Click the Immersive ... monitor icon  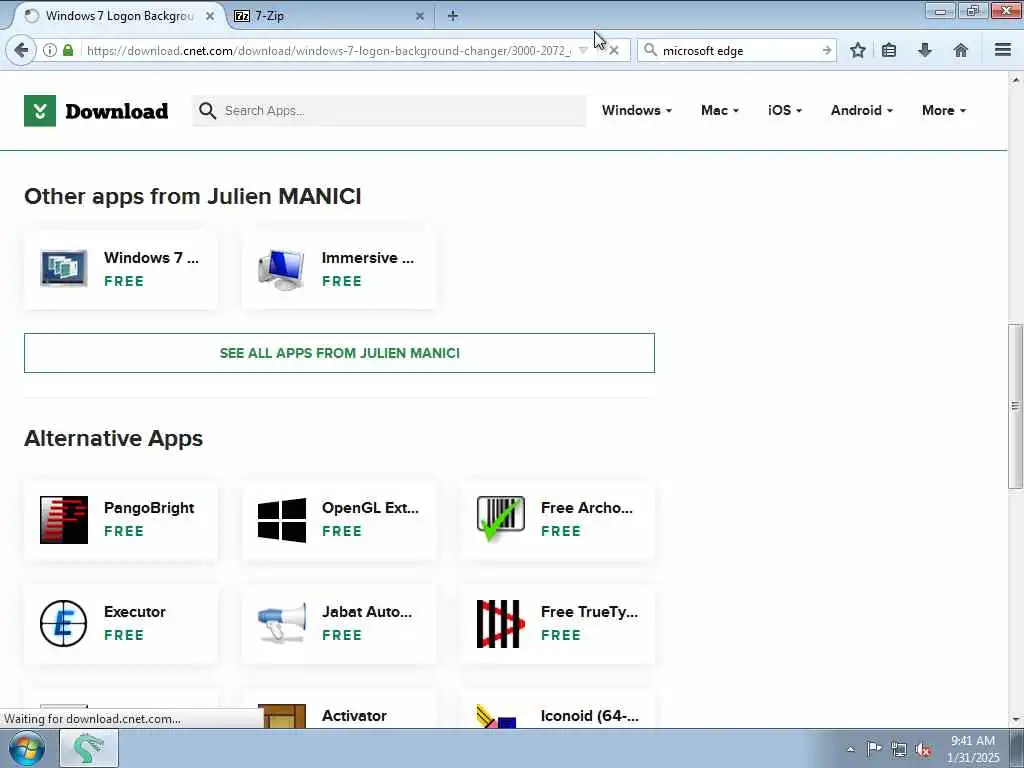[x=281, y=269]
